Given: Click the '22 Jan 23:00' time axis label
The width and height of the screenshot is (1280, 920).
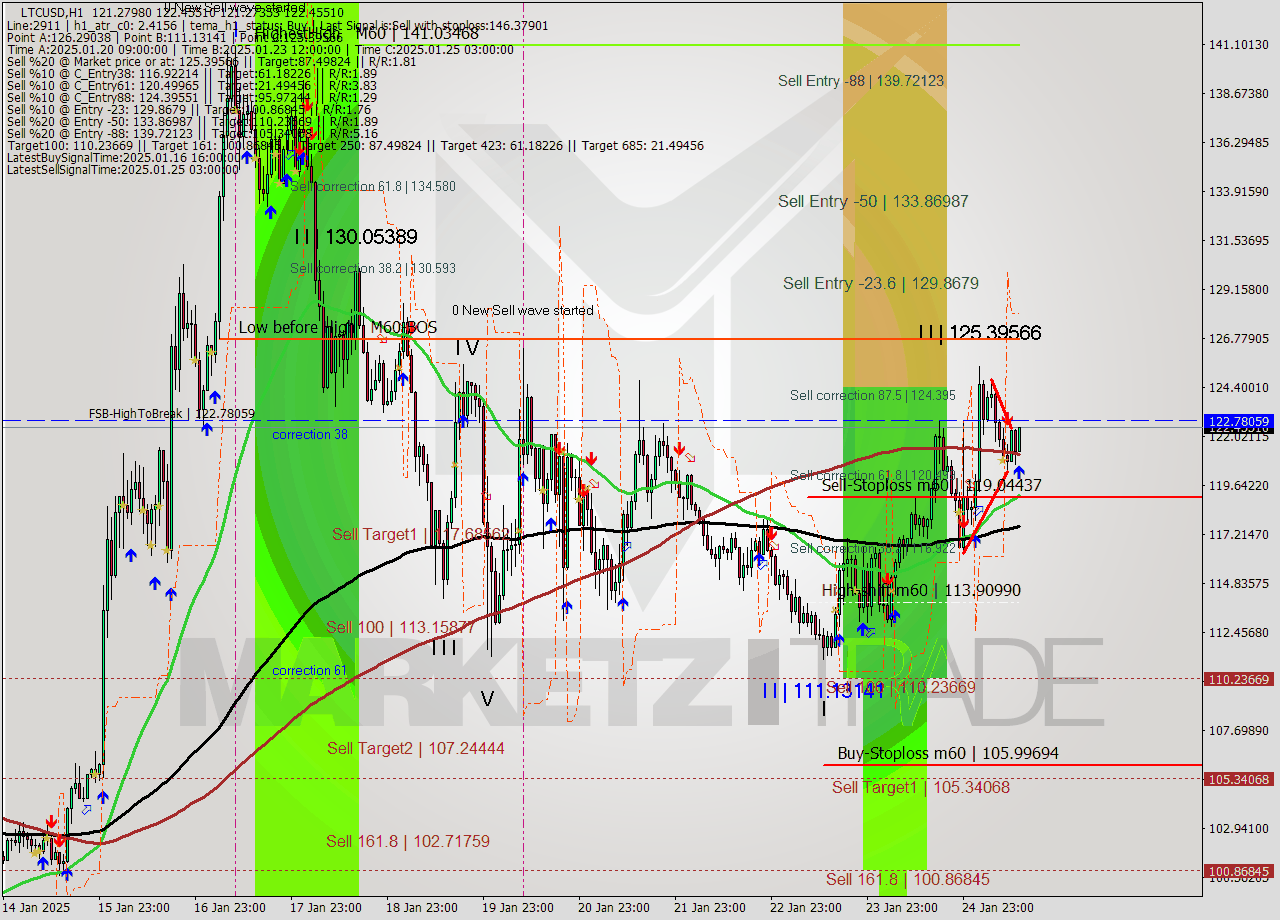Looking at the screenshot, I should [x=805, y=908].
